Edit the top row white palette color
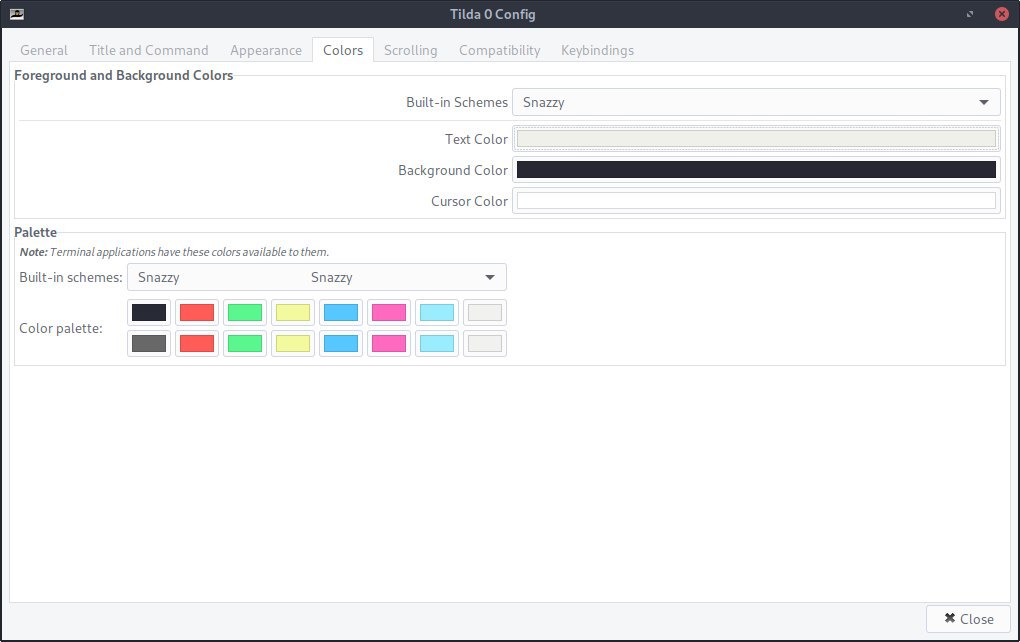Image resolution: width=1020 pixels, height=642 pixels. (485, 312)
